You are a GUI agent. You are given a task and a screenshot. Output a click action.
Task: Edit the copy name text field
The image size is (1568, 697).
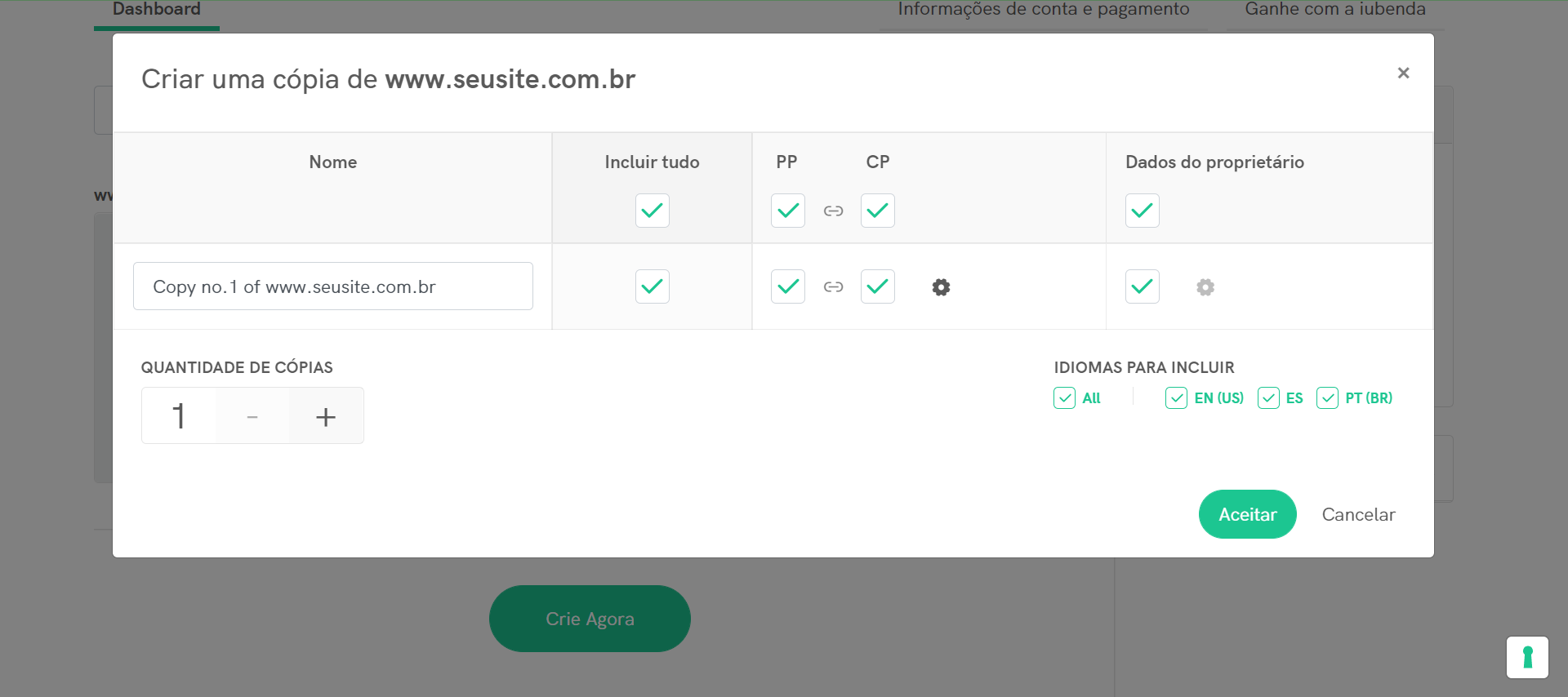[x=332, y=286]
